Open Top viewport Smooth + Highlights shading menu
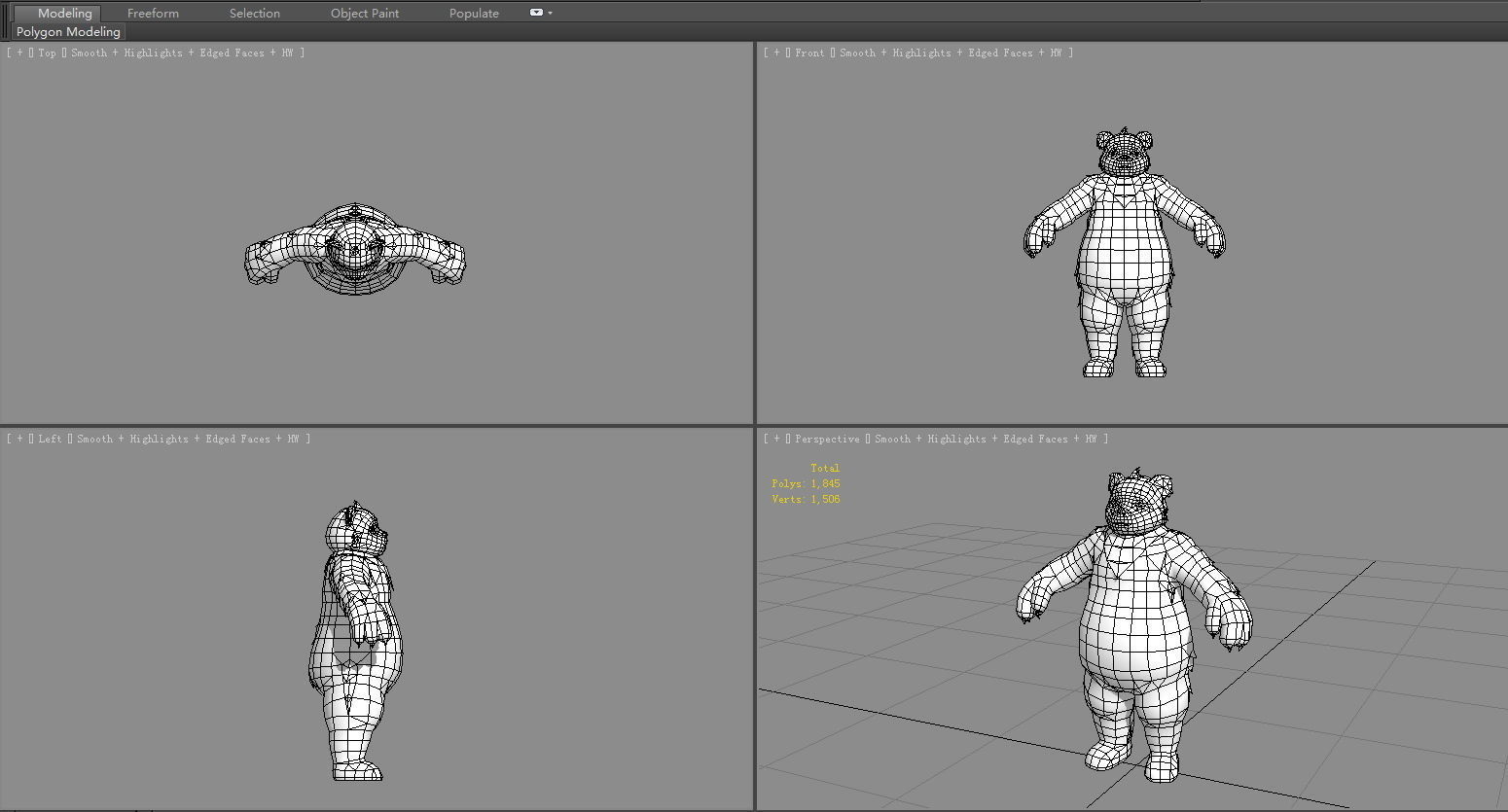The height and width of the screenshot is (812, 1508). click(182, 53)
